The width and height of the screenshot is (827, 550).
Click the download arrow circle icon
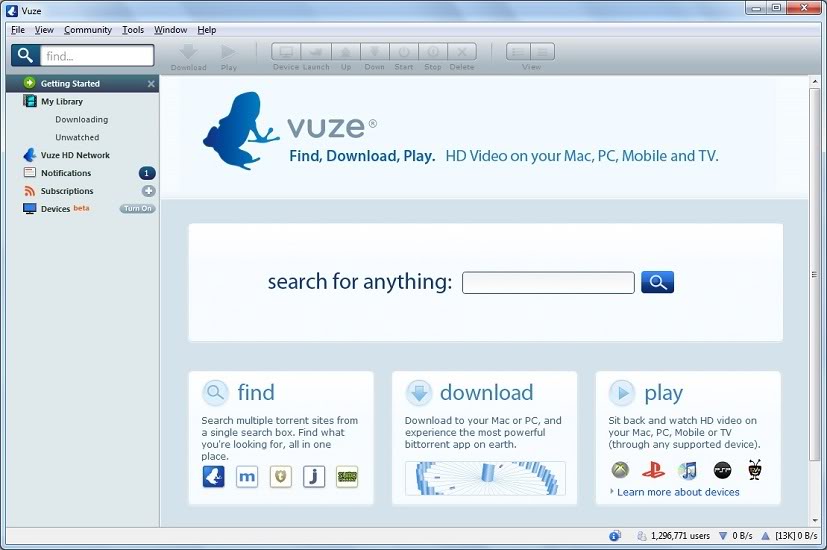[419, 393]
